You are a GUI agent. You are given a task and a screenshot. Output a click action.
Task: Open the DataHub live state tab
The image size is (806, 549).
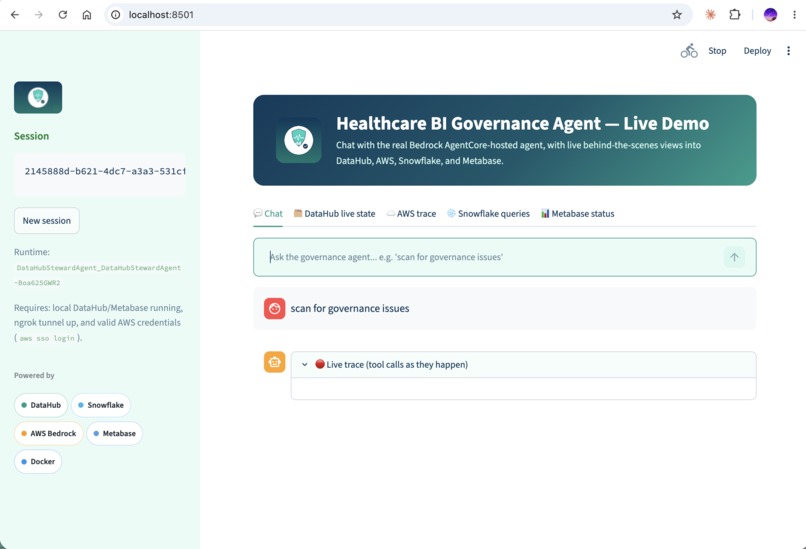coord(335,213)
